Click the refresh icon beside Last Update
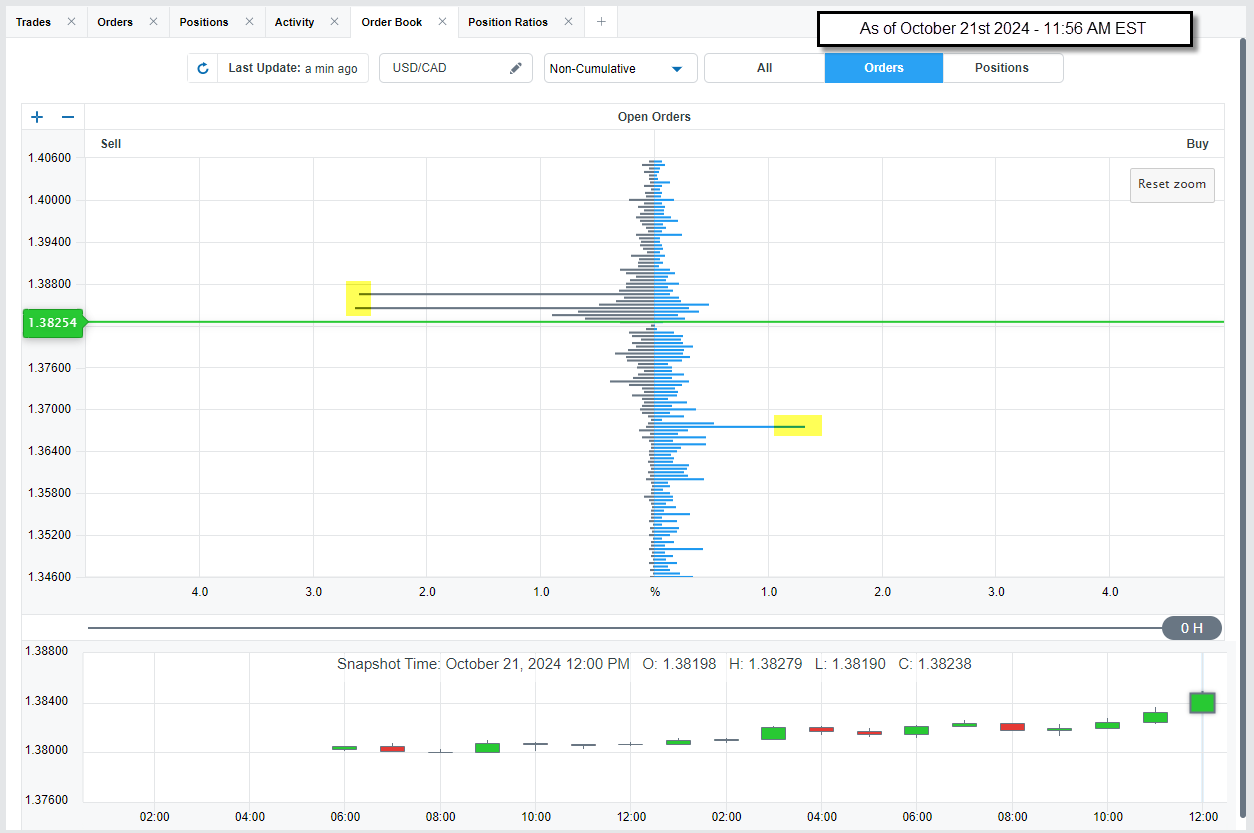The image size is (1254, 833). 203,68
